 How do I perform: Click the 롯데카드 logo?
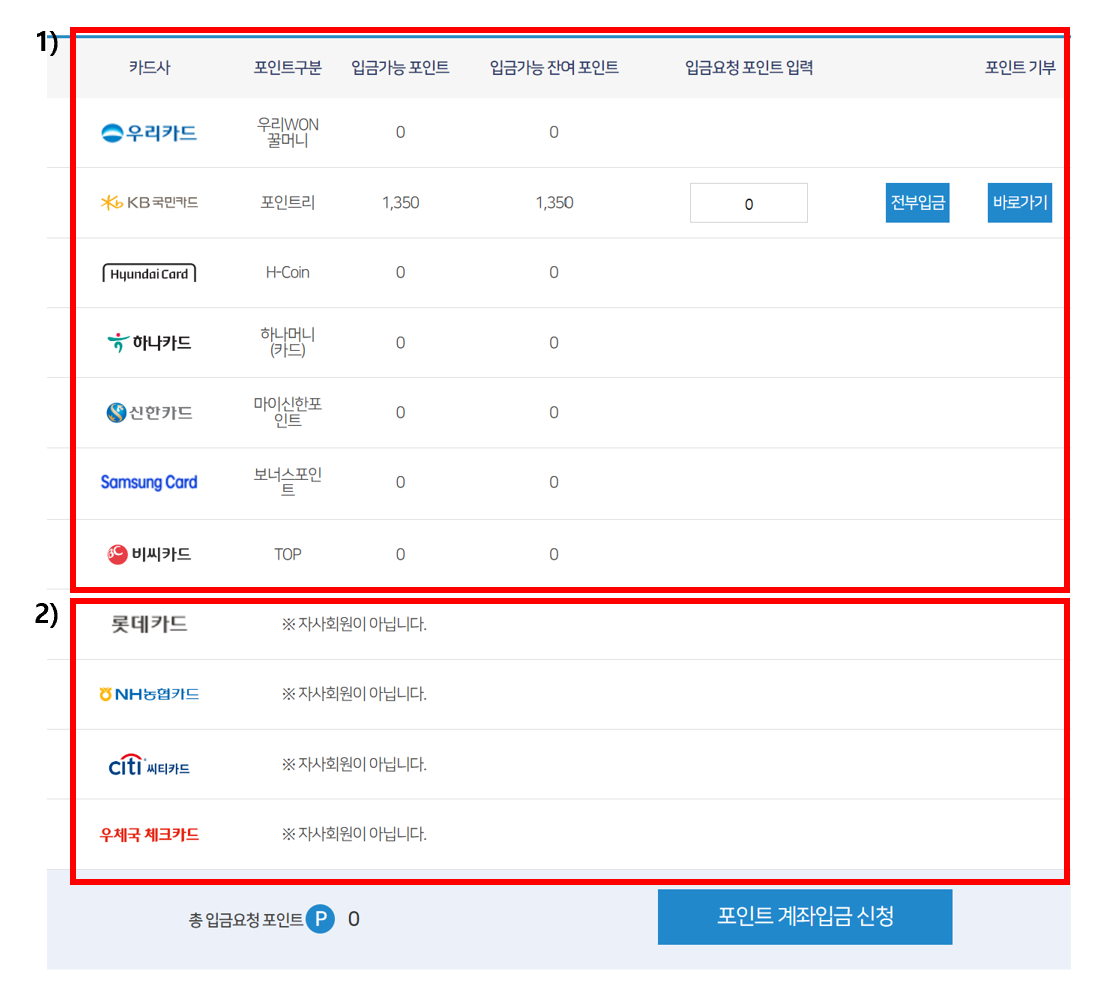(149, 623)
